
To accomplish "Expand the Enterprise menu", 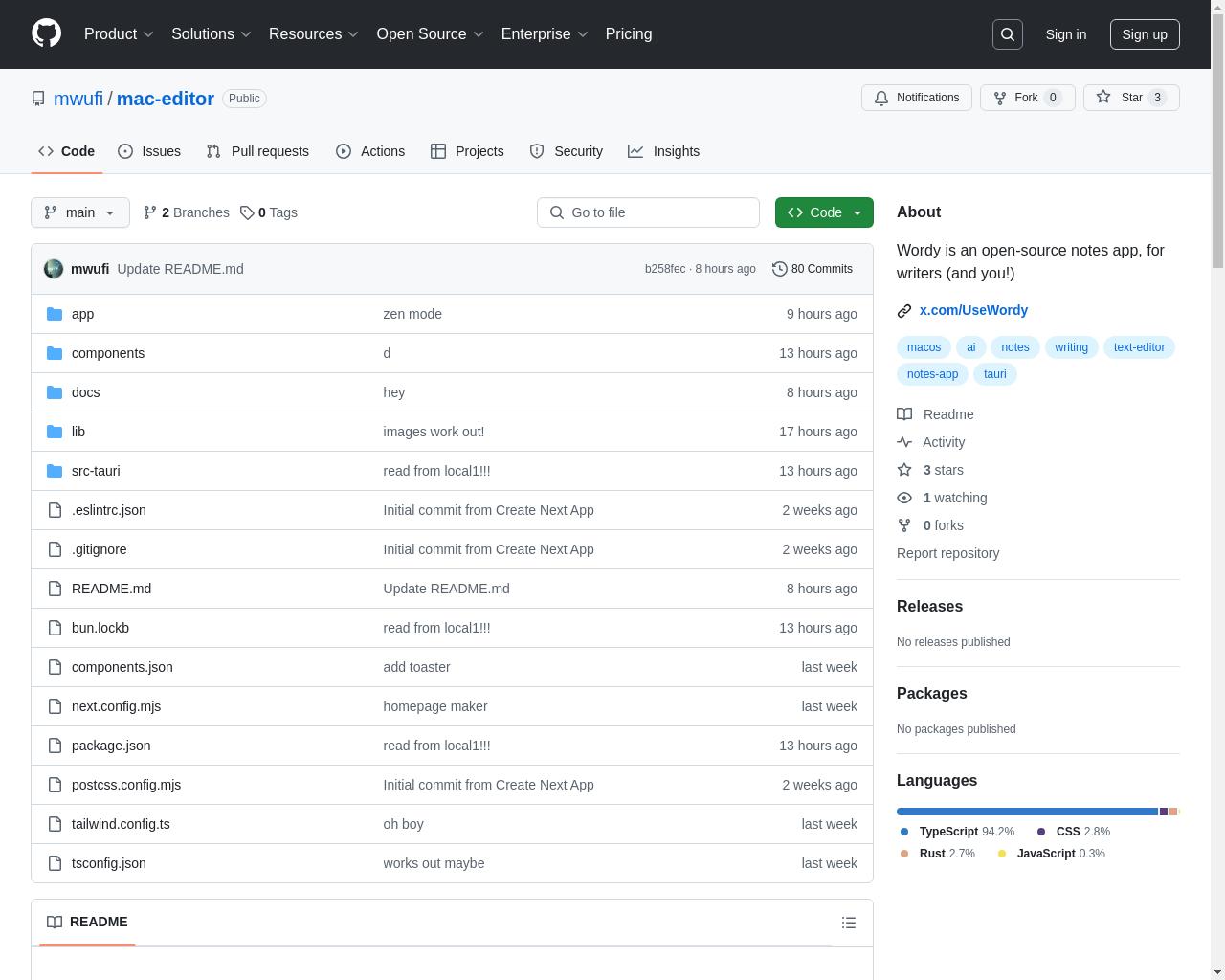I will 545,33.
